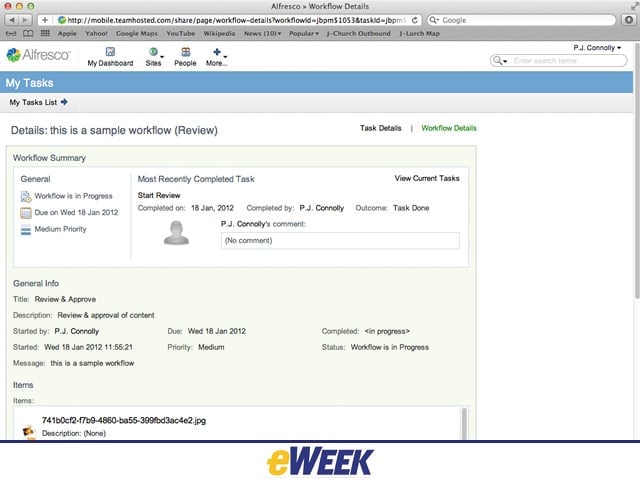The height and width of the screenshot is (480, 640).
Task: Click the browser downloads button
Action: [629, 20]
